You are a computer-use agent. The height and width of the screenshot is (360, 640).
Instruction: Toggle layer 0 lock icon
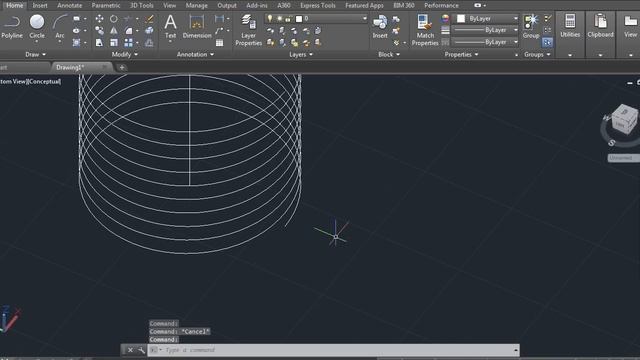[x=288, y=19]
